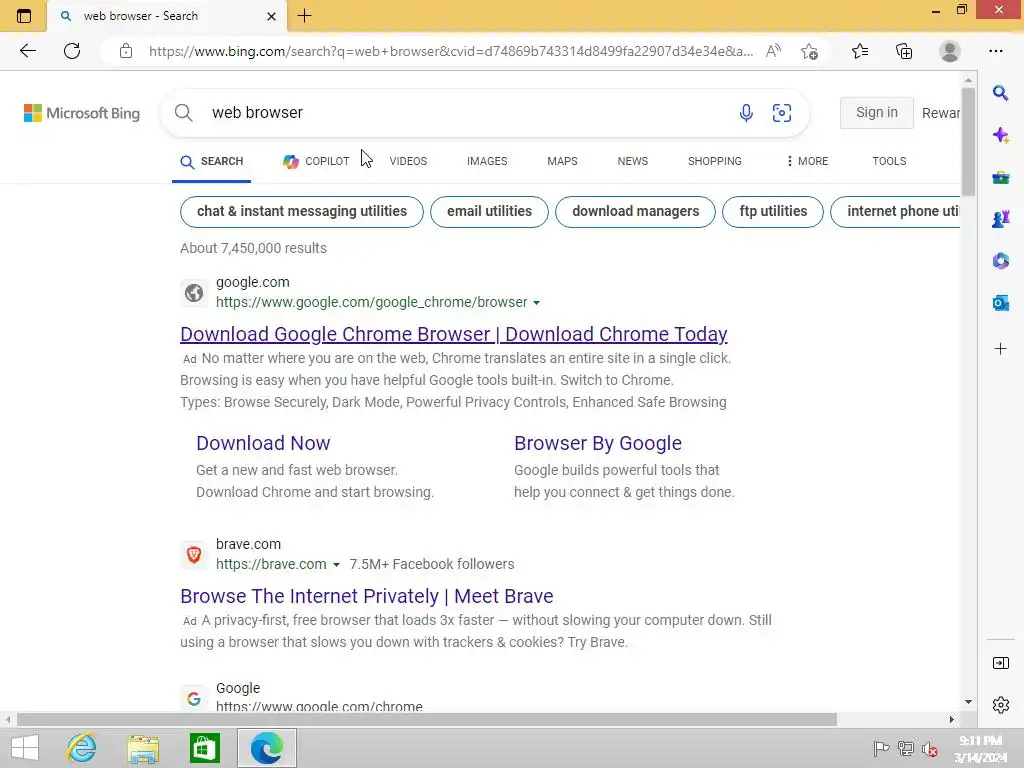1024x768 pixels.
Task: Click the Microsoft Edge taskbar icon
Action: point(266,748)
